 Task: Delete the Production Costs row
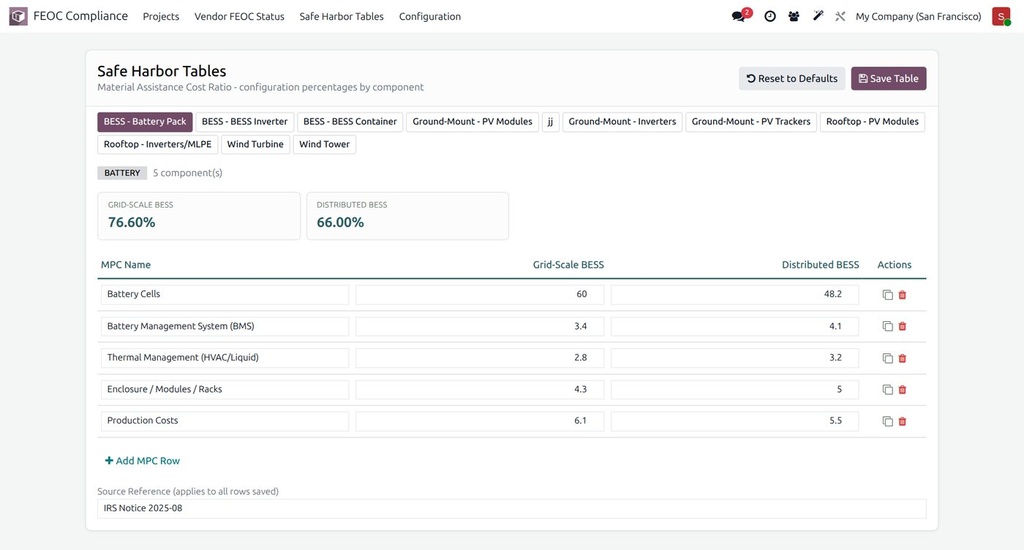(903, 421)
